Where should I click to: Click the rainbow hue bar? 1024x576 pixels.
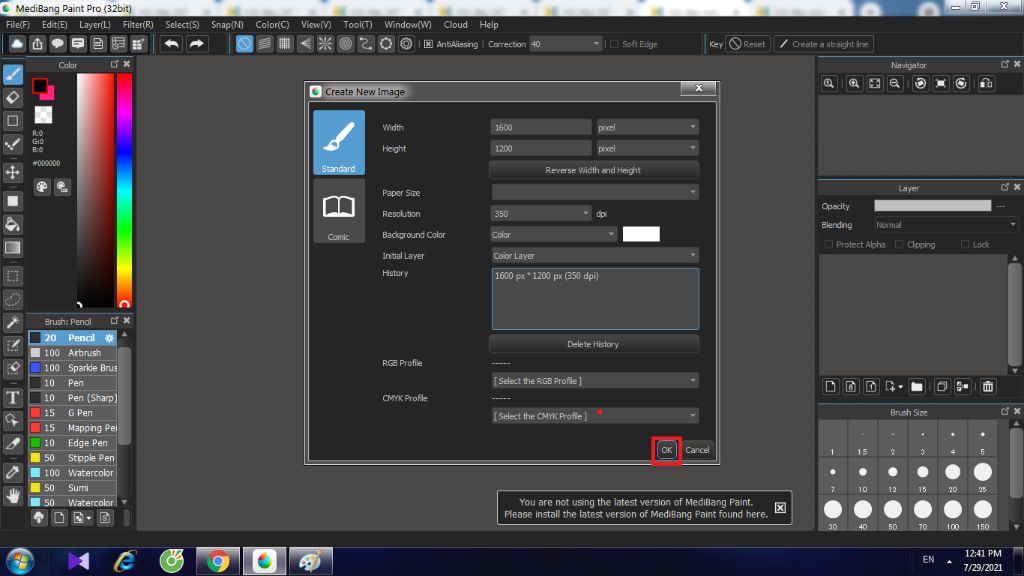coord(124,190)
